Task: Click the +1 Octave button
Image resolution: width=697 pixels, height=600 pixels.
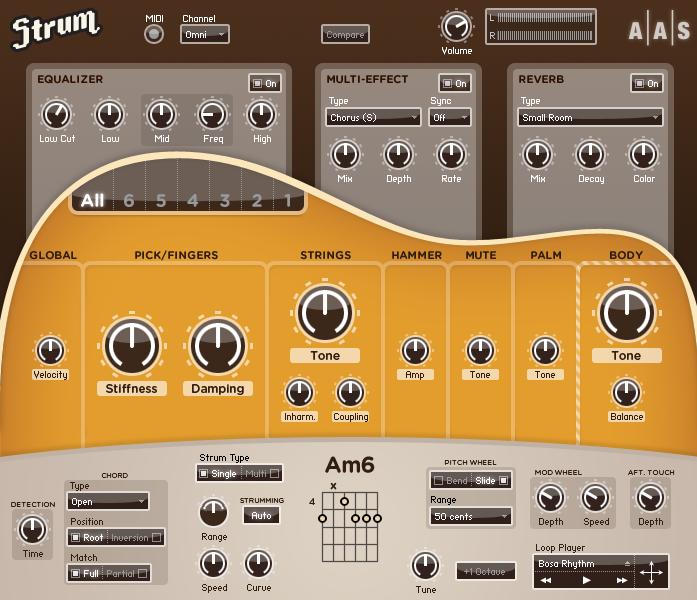Action: pos(485,572)
